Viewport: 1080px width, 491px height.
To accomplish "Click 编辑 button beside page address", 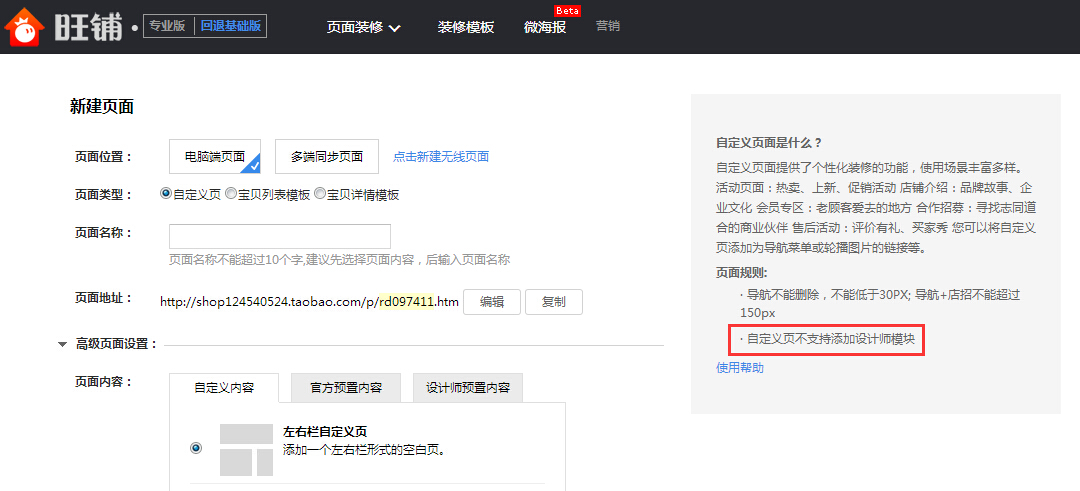I will click(x=491, y=302).
